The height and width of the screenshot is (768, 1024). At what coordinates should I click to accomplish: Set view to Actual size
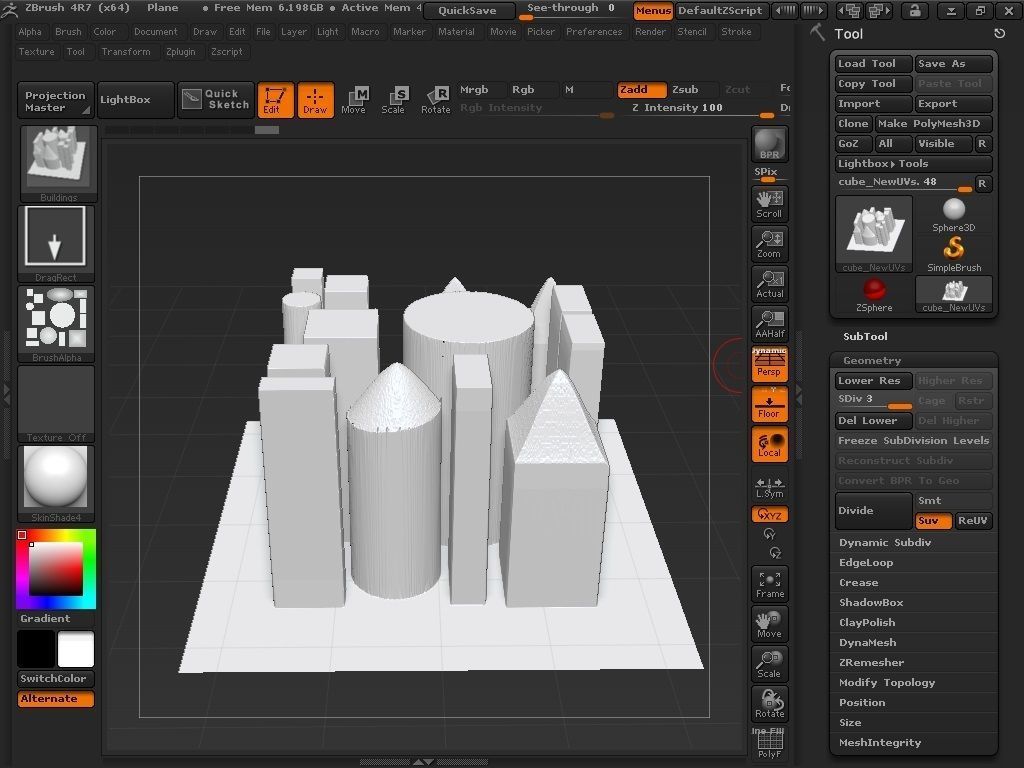pos(769,284)
